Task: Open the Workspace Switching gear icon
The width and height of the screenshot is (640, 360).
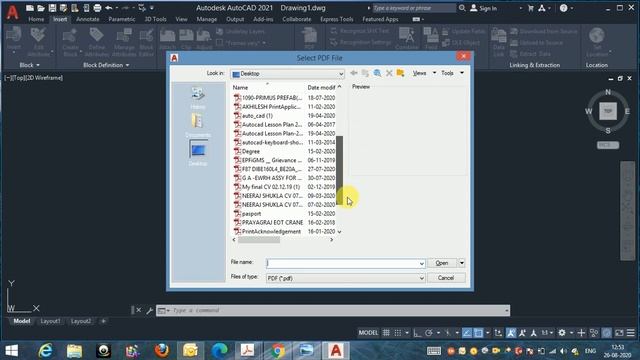Action: pyautogui.click(x=562, y=333)
